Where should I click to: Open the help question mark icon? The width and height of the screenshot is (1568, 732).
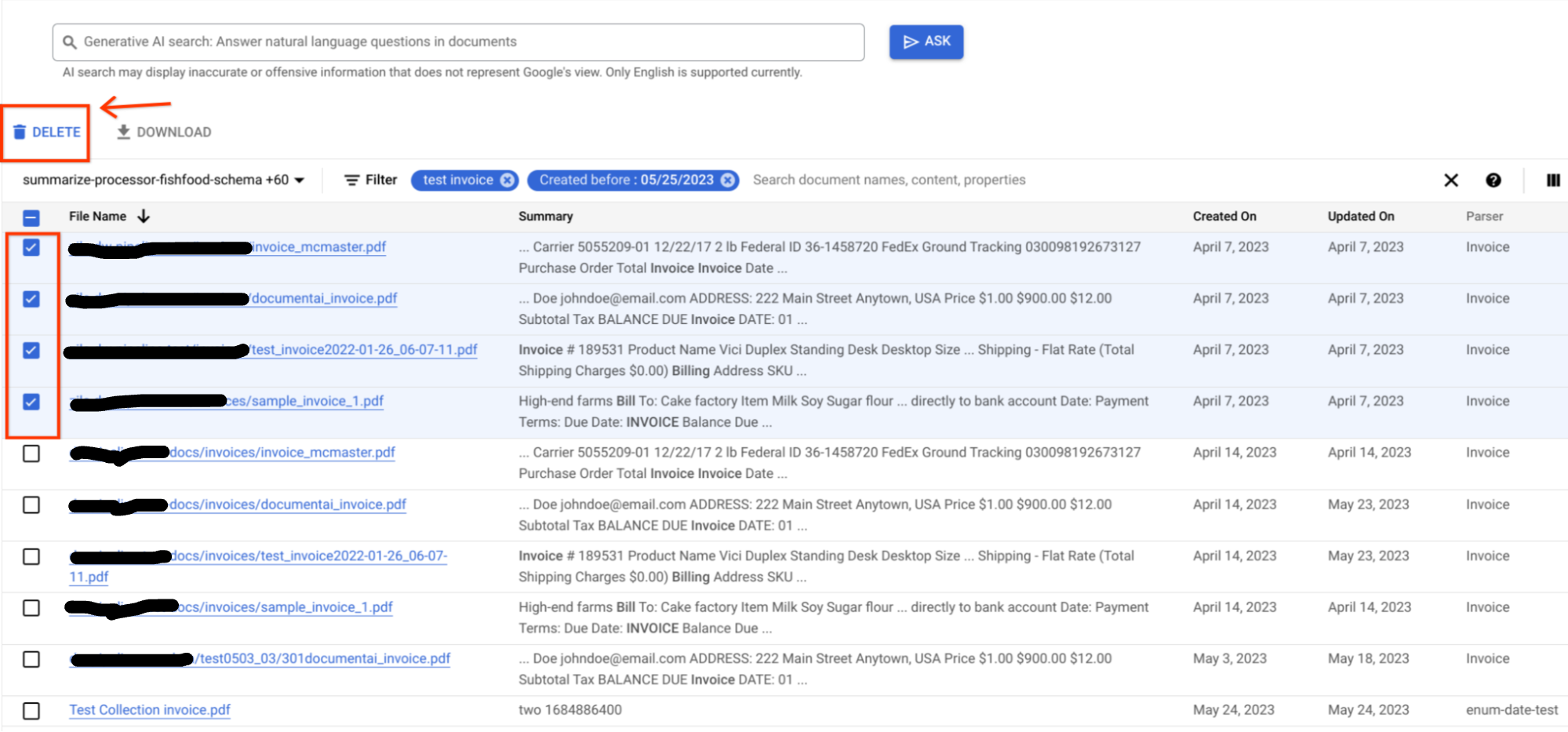click(1493, 180)
